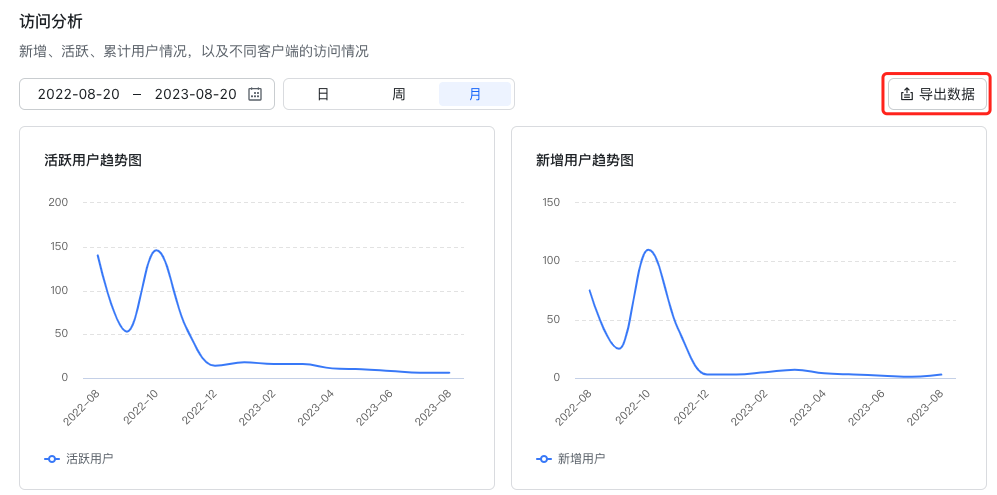Click the 150 y-axis label in new users chart

coord(550,202)
